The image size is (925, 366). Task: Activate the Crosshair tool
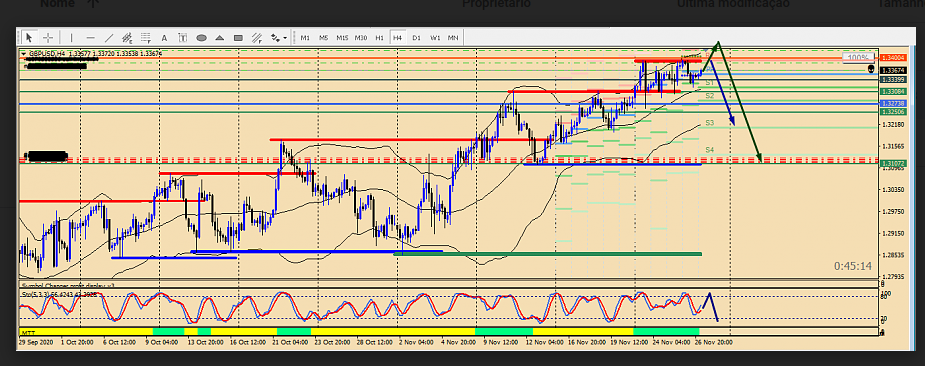tap(48, 38)
